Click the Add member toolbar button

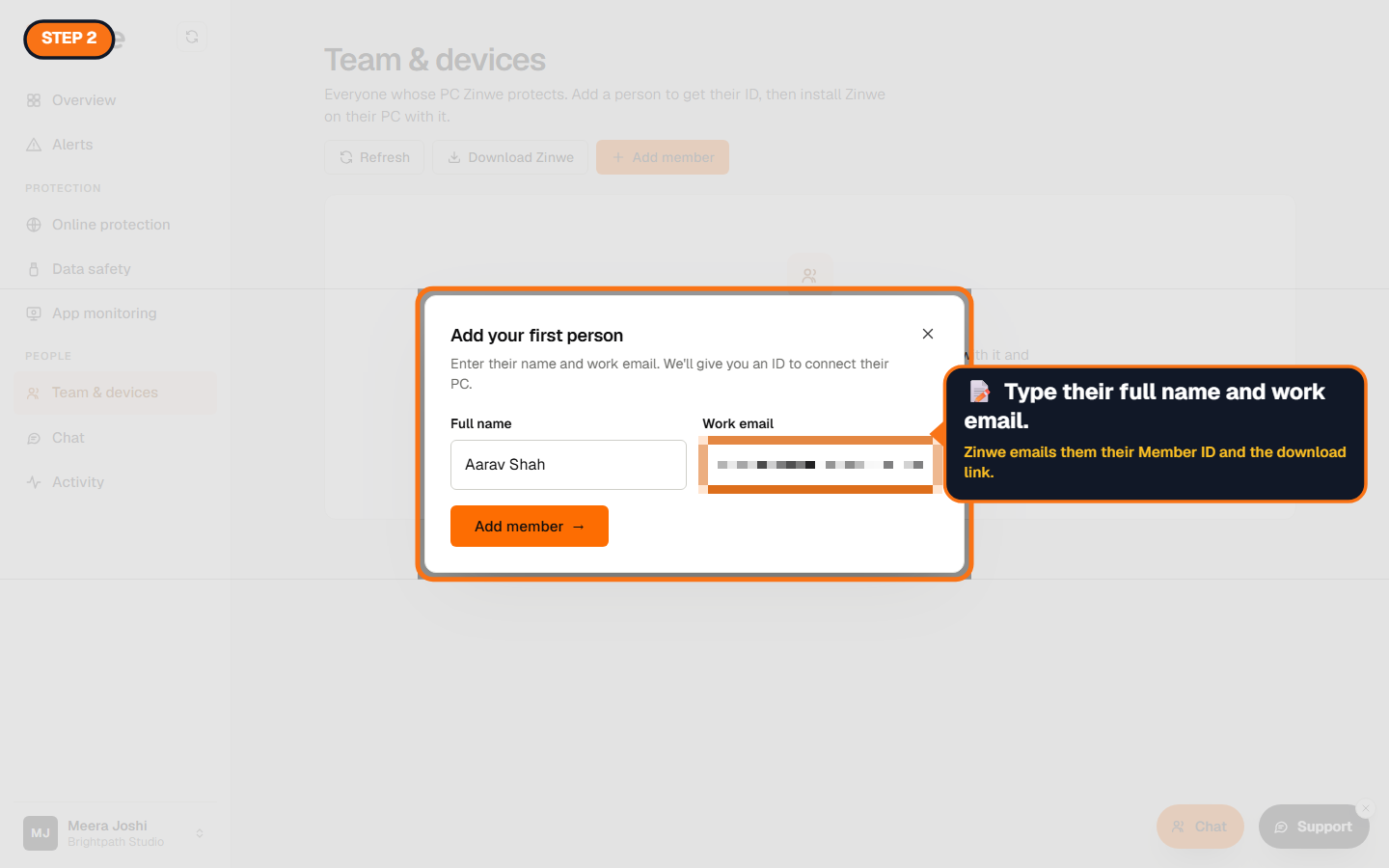663,157
